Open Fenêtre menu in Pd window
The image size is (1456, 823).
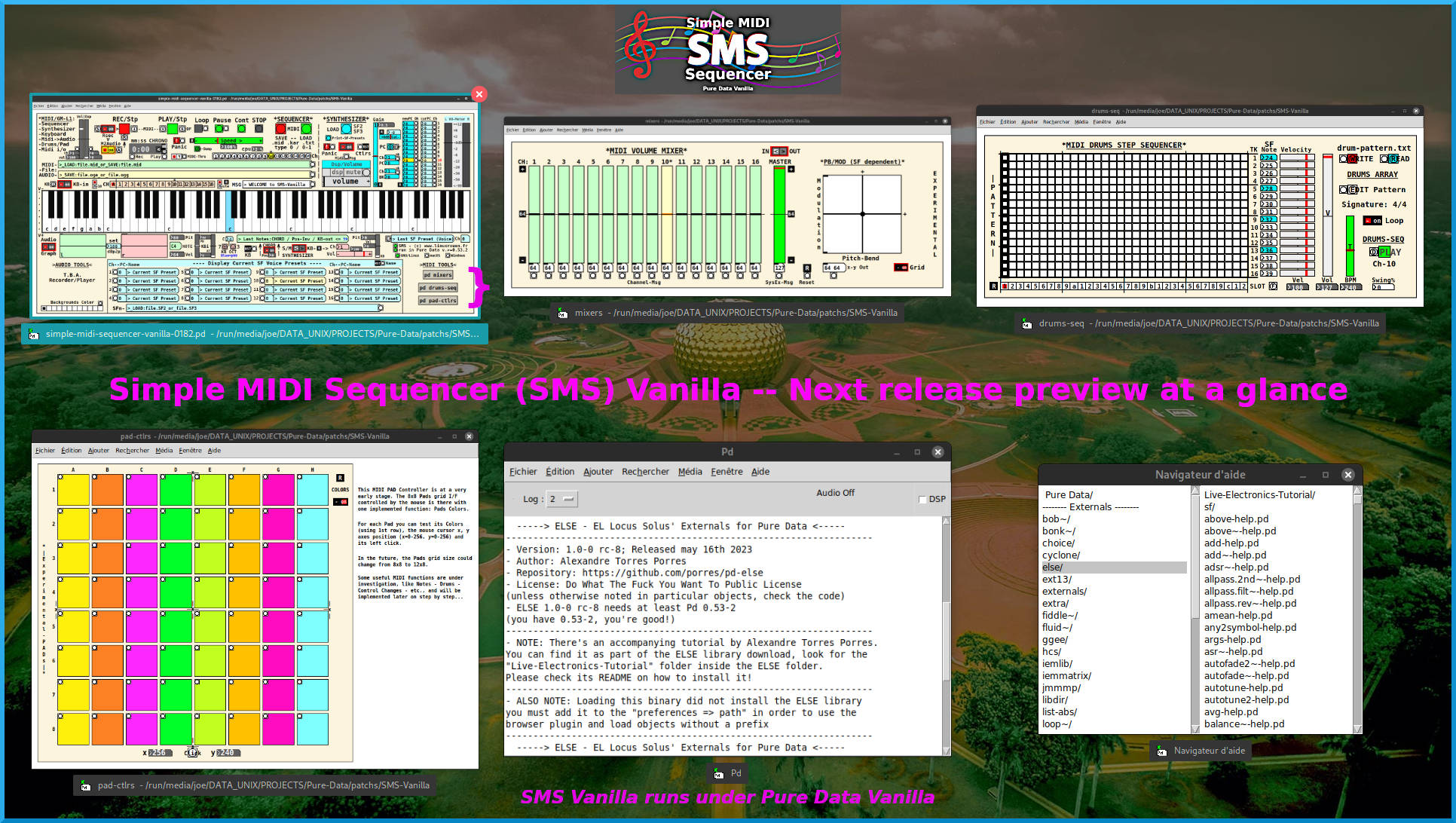726,472
